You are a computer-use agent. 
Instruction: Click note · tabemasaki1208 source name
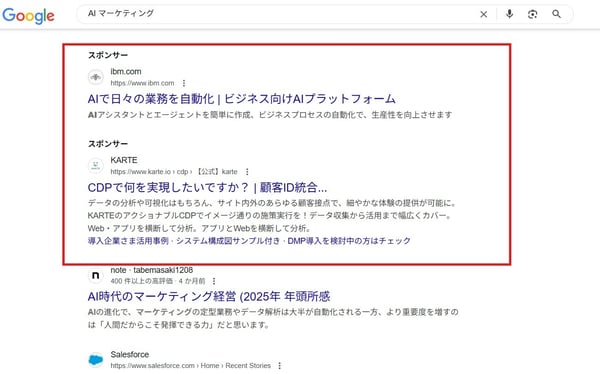point(152,270)
